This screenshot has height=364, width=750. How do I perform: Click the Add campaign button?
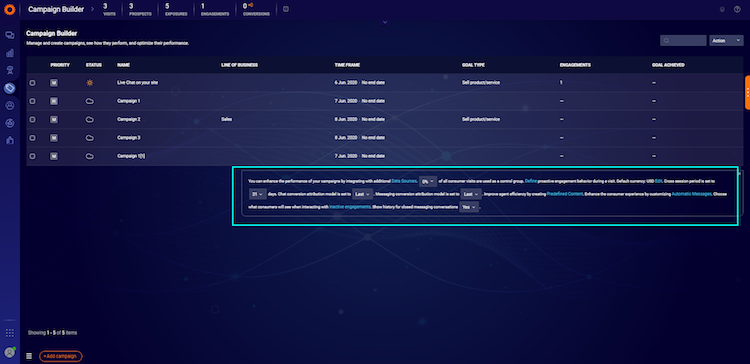tap(61, 356)
